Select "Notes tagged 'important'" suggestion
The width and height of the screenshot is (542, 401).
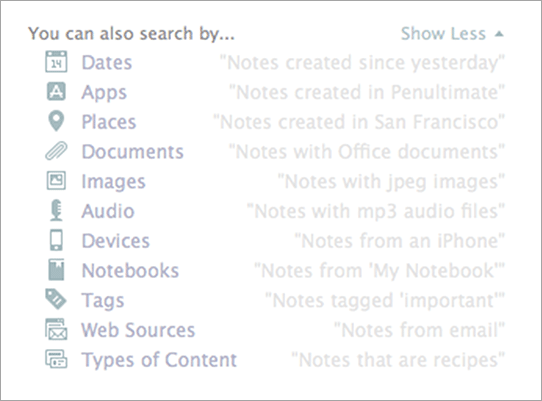point(385,300)
